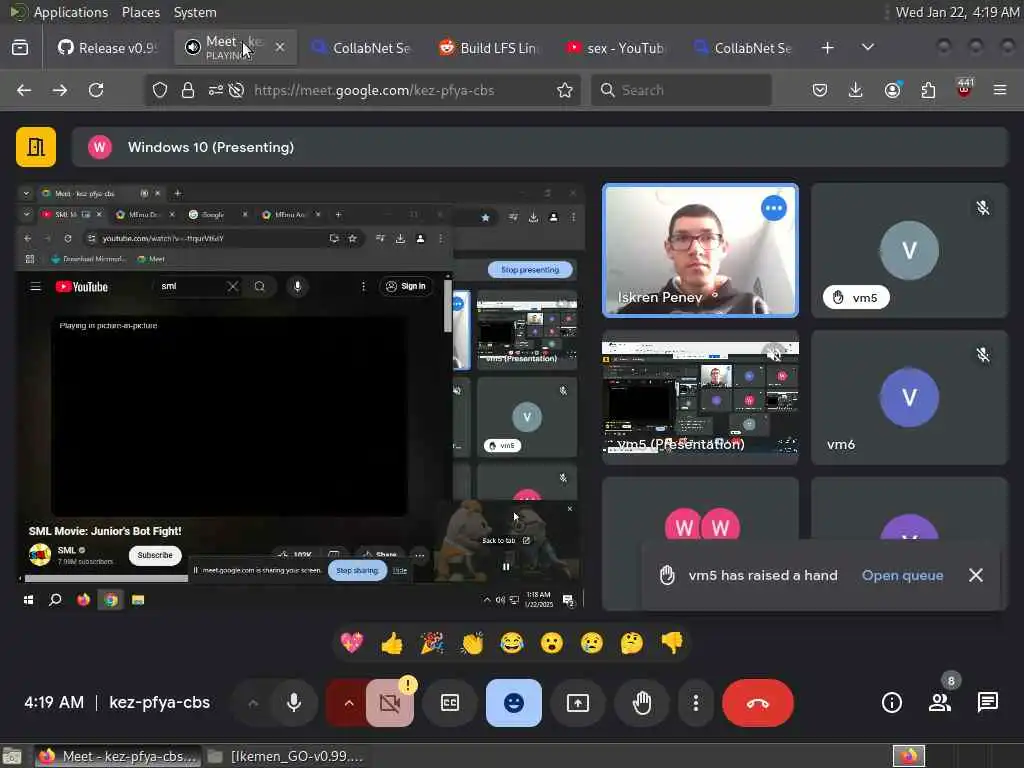Bookmark this page with star icon
Screen dimensions: 1024x768
tap(565, 90)
